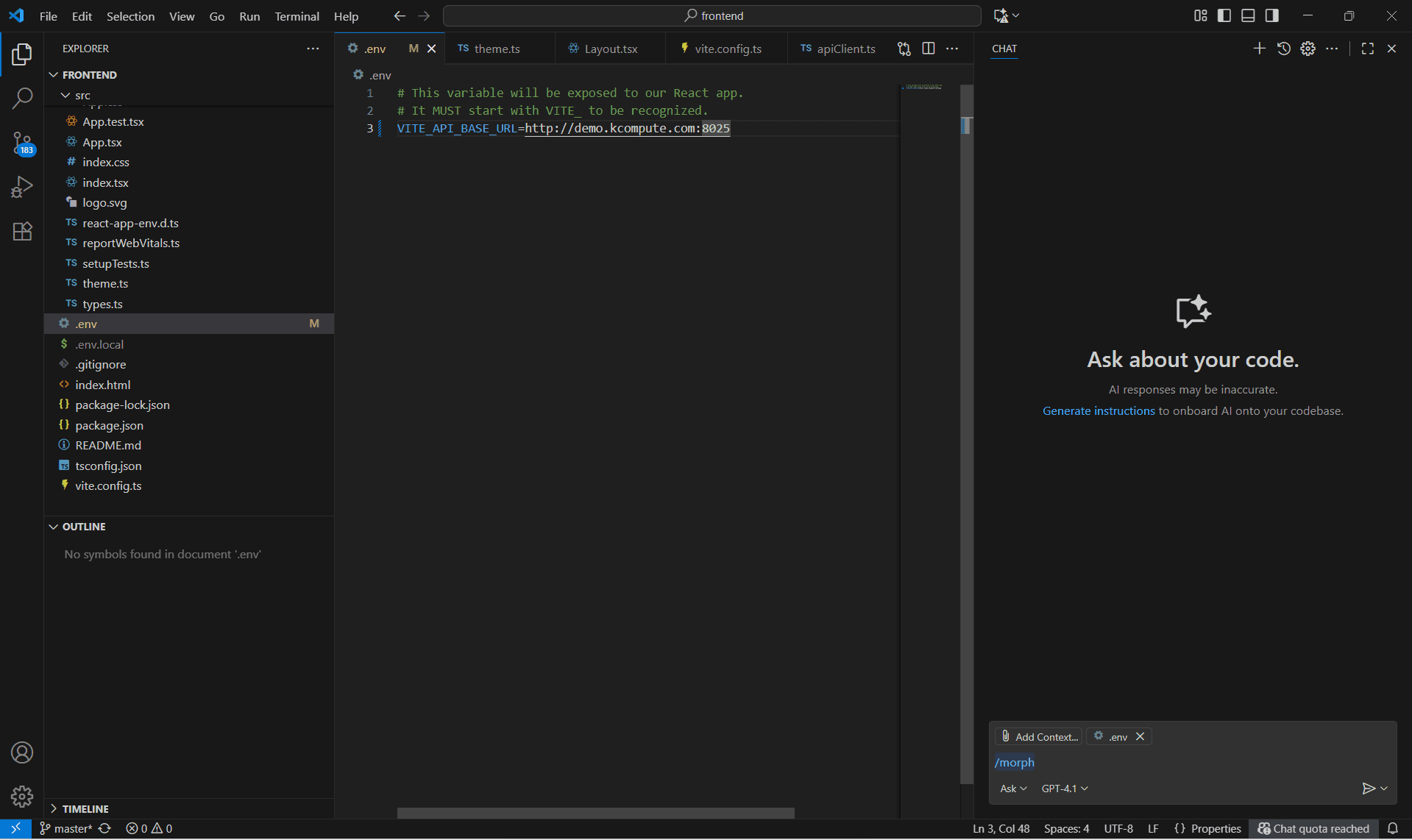Viewport: 1412px width, 840px height.
Task: Open notifications bell
Action: pyautogui.click(x=1393, y=829)
